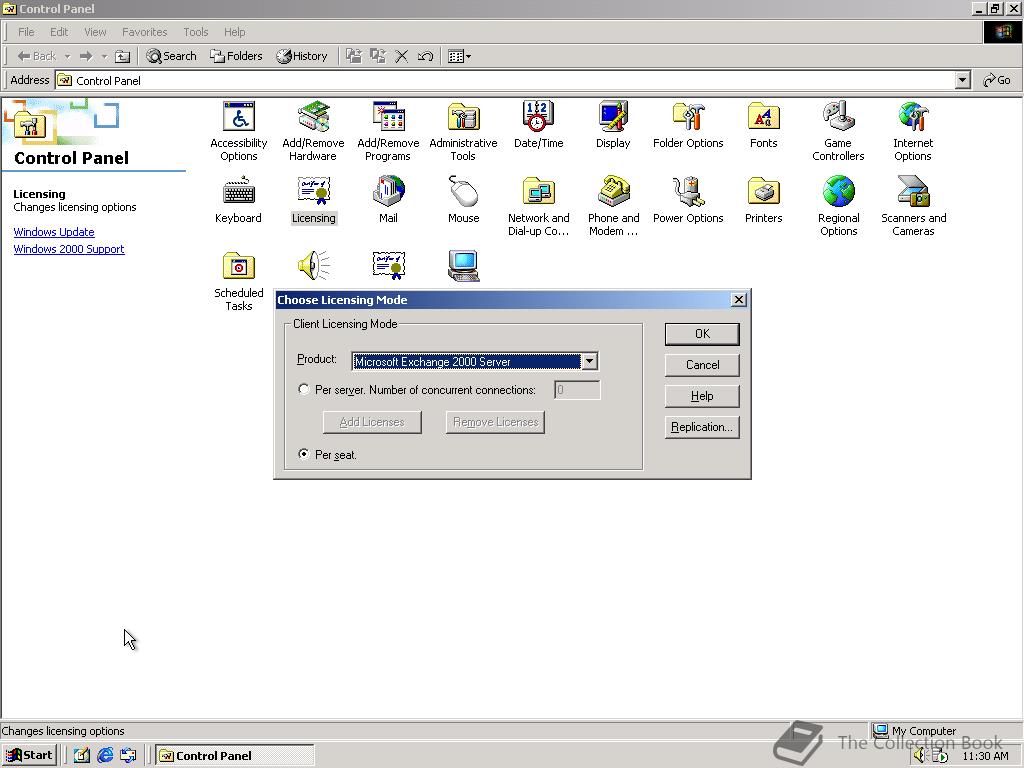Open the Back button history dropdown
Image resolution: width=1024 pixels, height=768 pixels.
(67, 56)
